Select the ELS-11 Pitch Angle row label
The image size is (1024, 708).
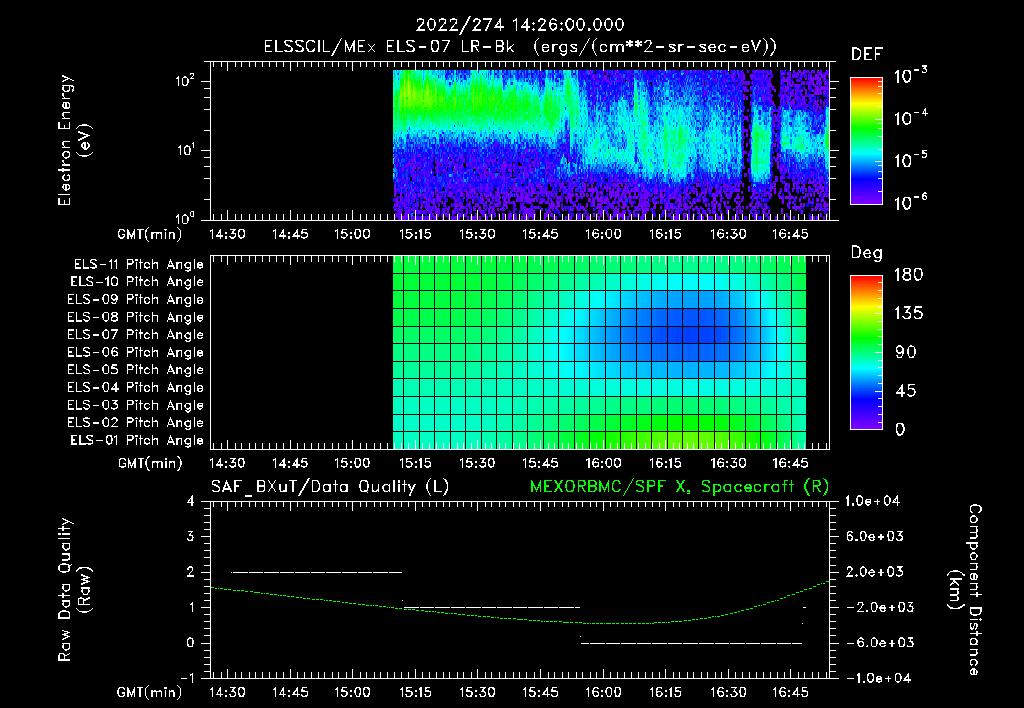(138, 265)
